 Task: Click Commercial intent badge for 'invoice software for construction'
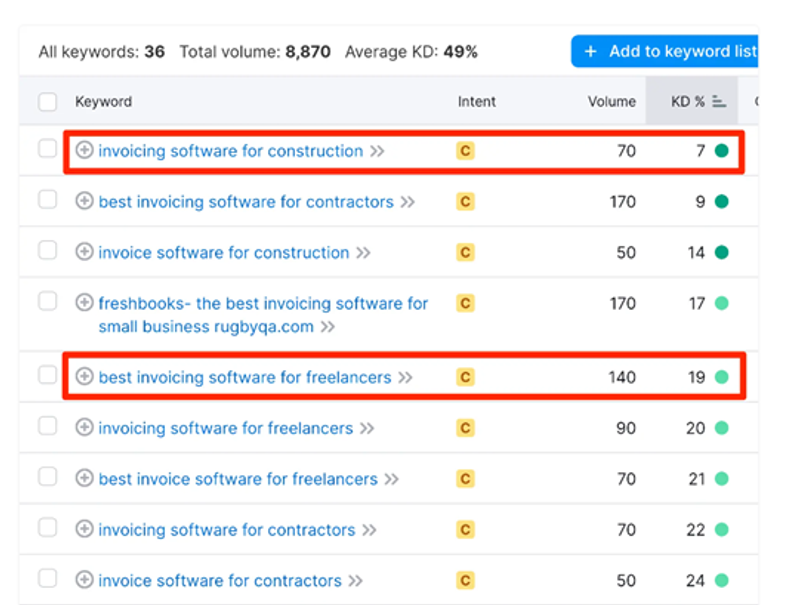point(465,253)
